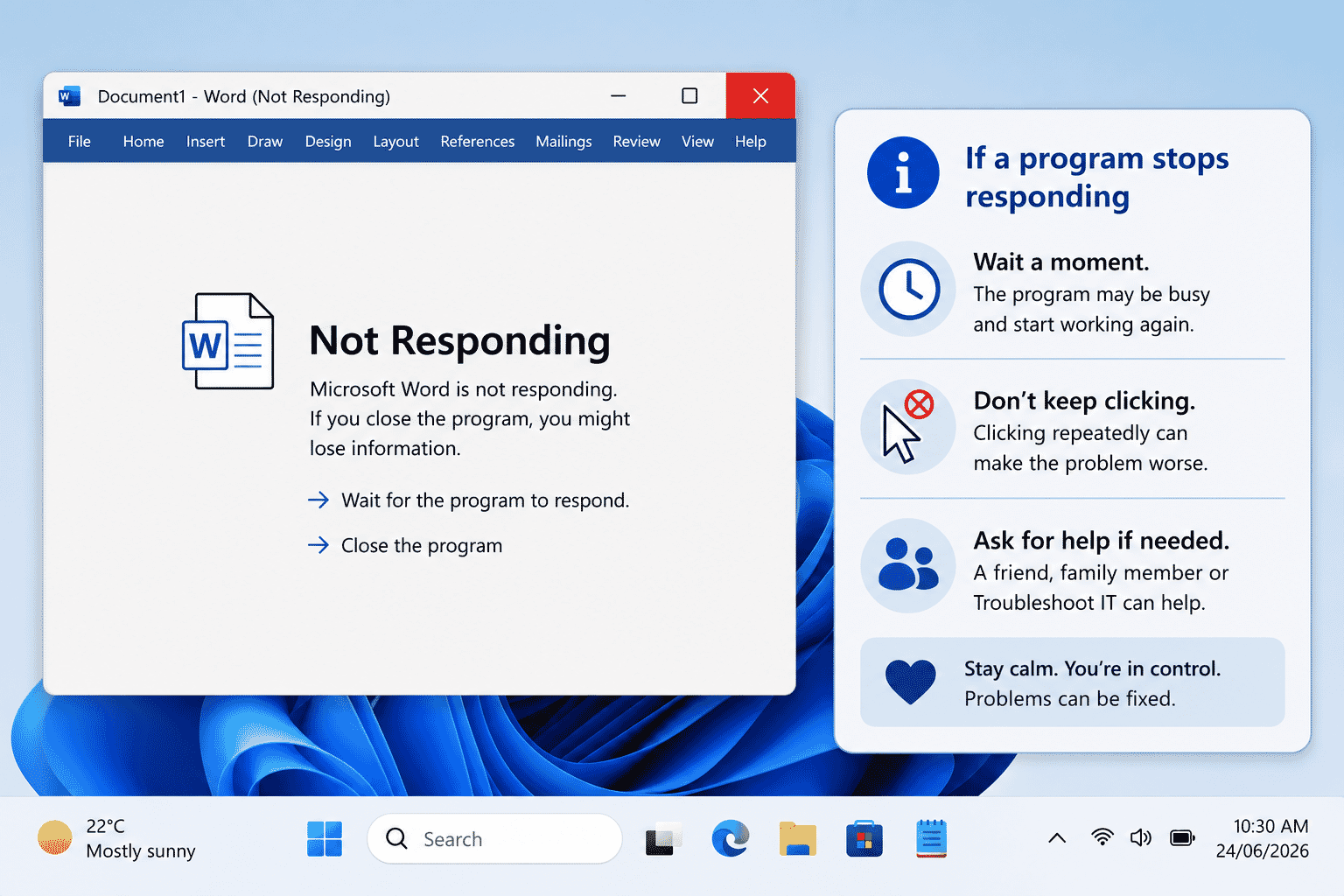Close the unresponsive Word window
The height and width of the screenshot is (896, 1344).
760,95
